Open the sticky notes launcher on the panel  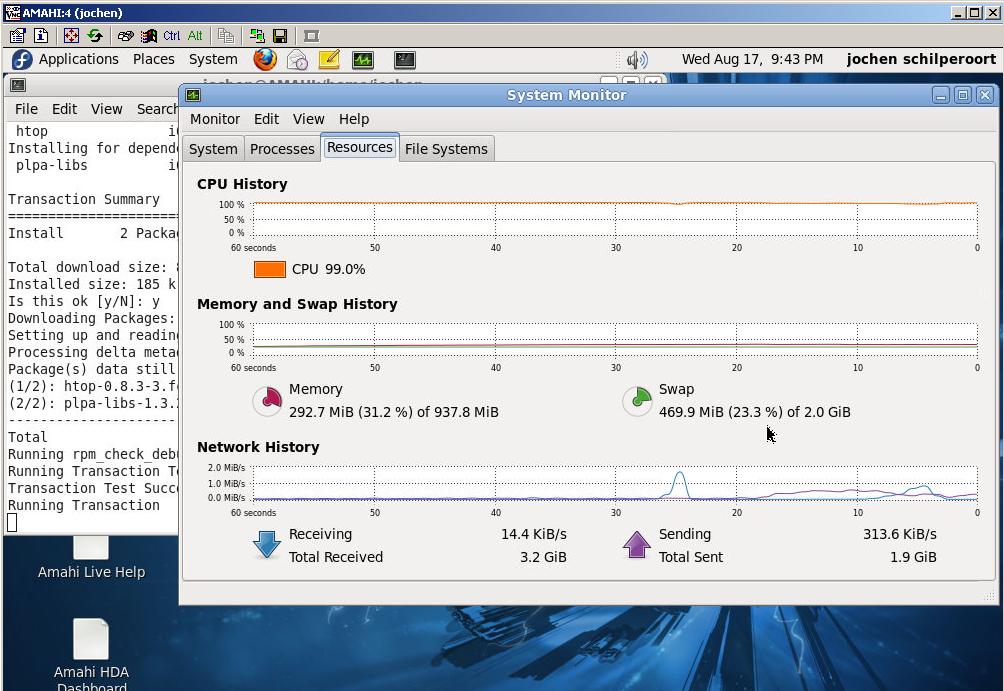[x=329, y=60]
